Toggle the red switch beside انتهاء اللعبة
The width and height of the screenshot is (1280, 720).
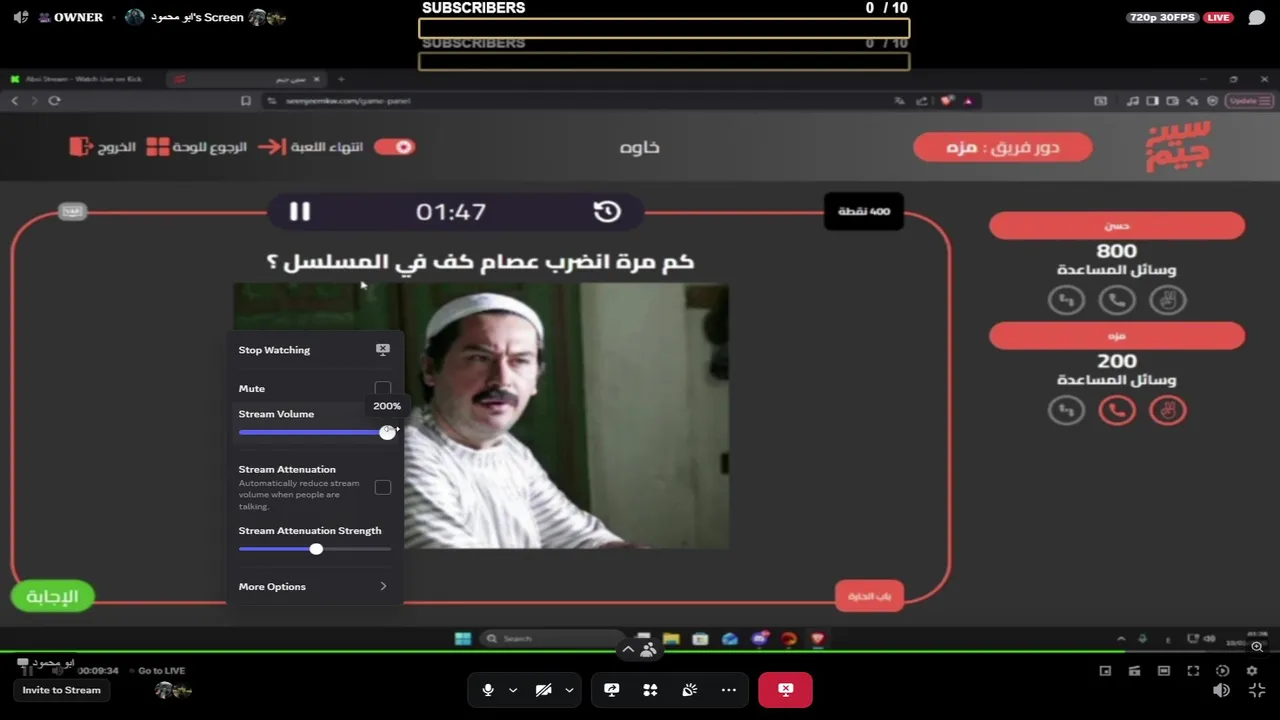pyautogui.click(x=395, y=147)
